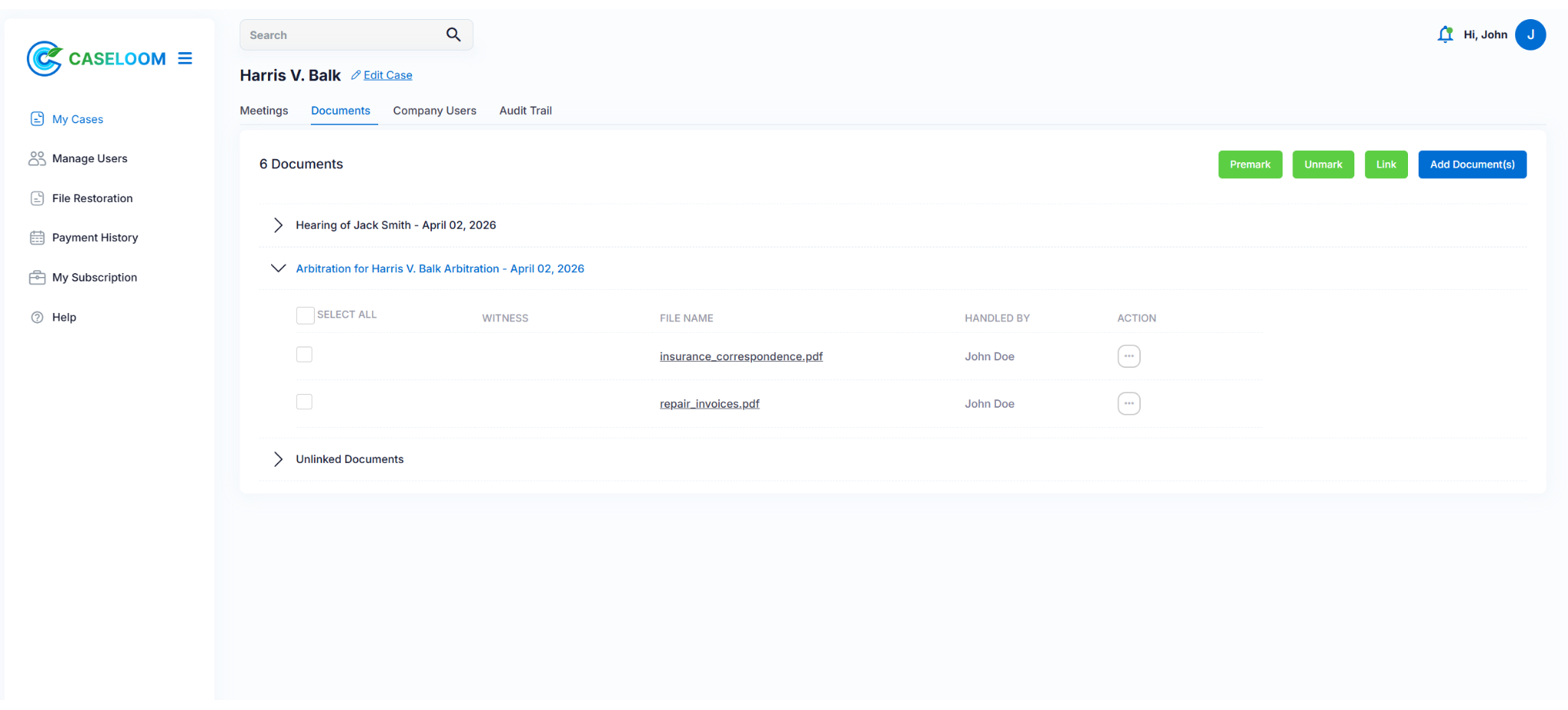Viewport: 1568px width, 710px height.
Task: Click the Edit Case pencil icon
Action: [x=356, y=75]
